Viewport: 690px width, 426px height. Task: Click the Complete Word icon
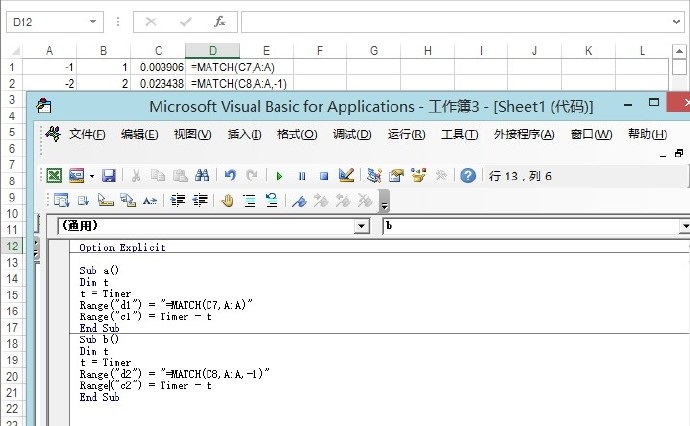(150, 201)
